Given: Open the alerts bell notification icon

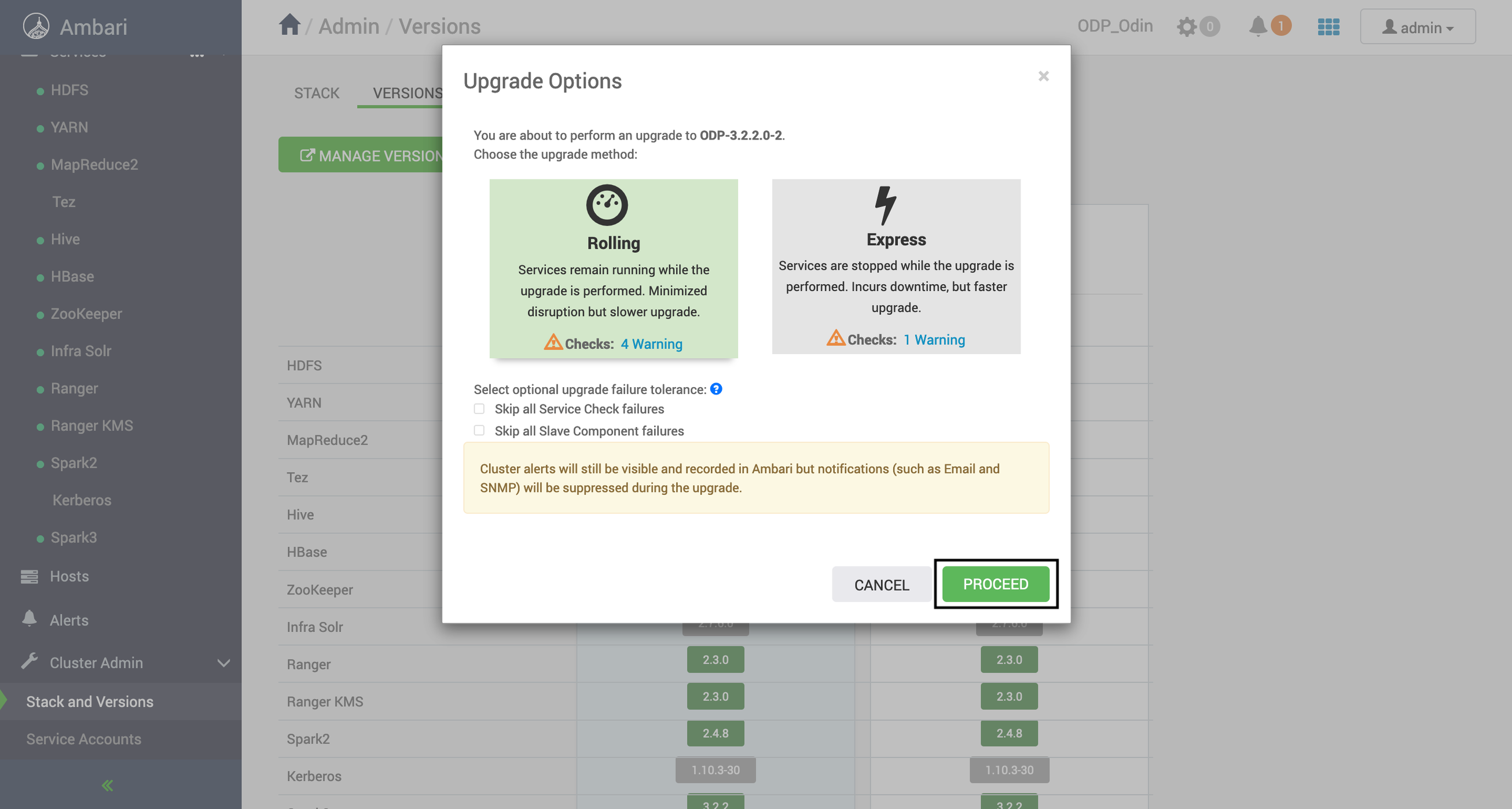Looking at the screenshot, I should (1257, 27).
